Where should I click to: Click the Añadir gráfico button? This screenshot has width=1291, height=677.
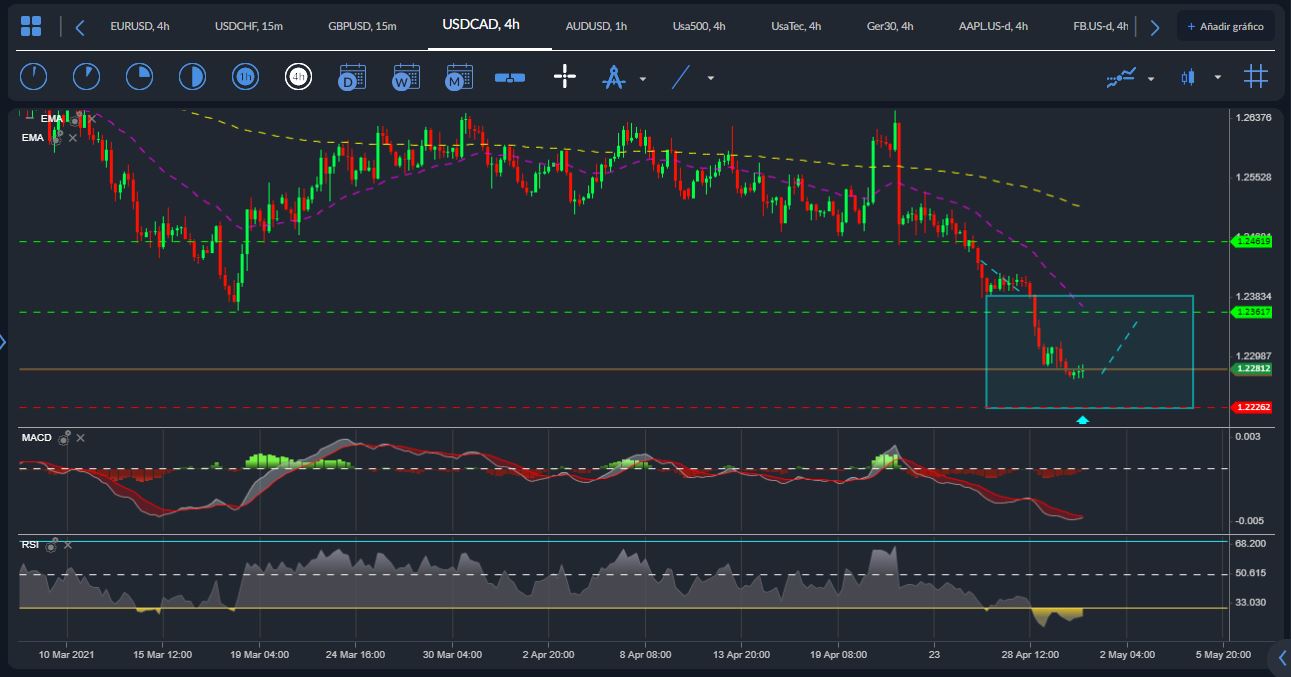point(1225,26)
